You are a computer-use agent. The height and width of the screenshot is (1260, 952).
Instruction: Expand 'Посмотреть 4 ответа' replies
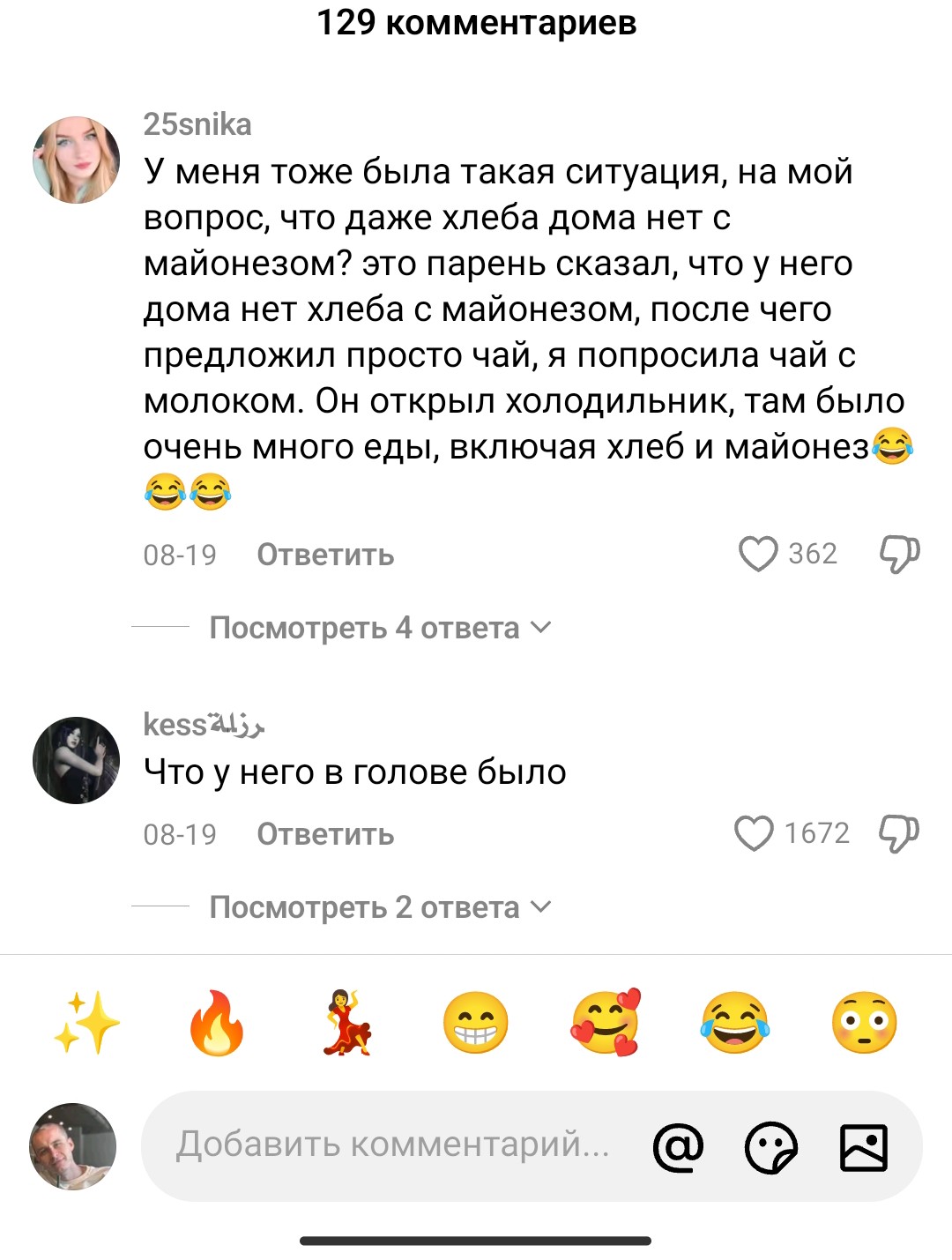point(380,628)
